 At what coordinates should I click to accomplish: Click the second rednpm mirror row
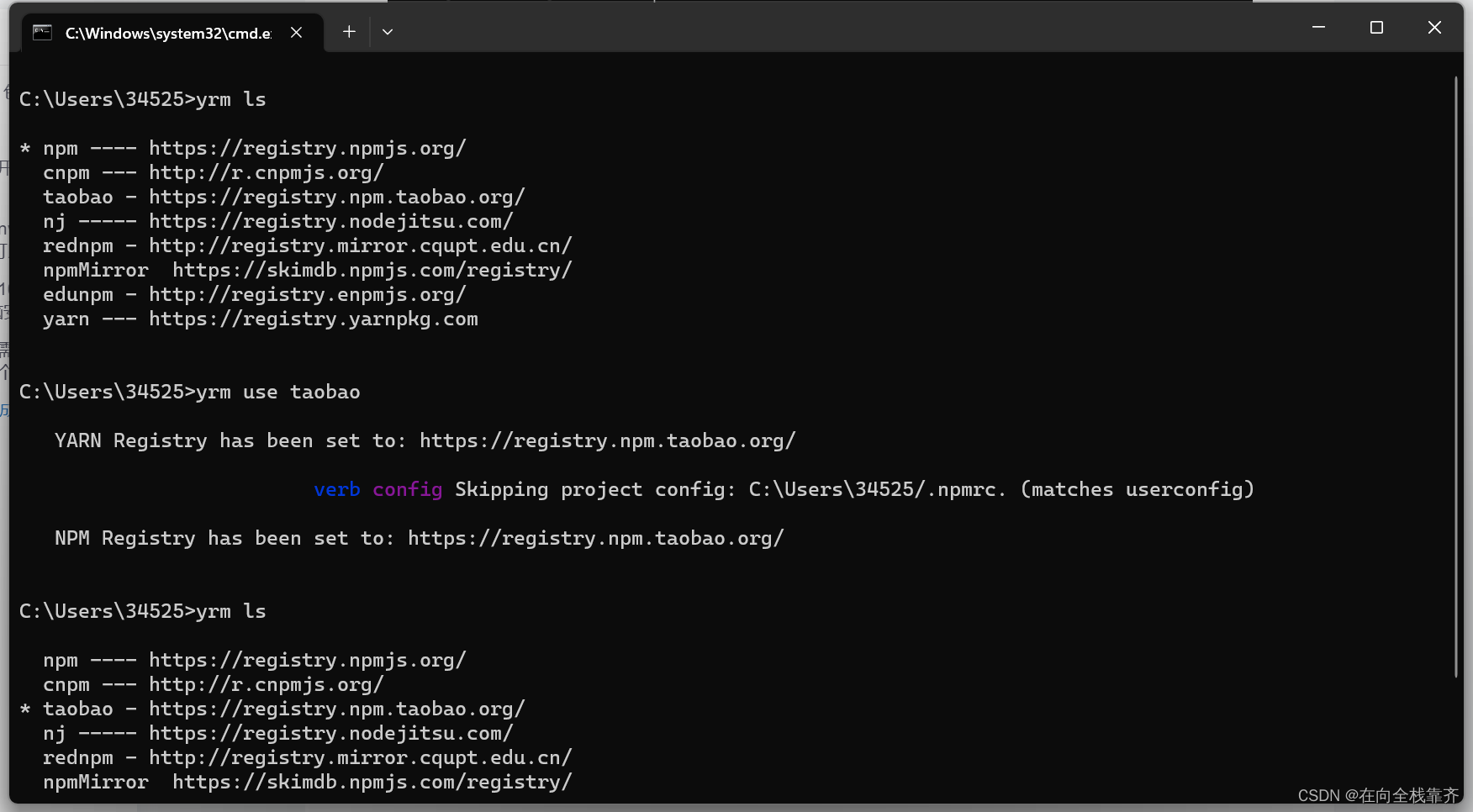tap(308, 758)
